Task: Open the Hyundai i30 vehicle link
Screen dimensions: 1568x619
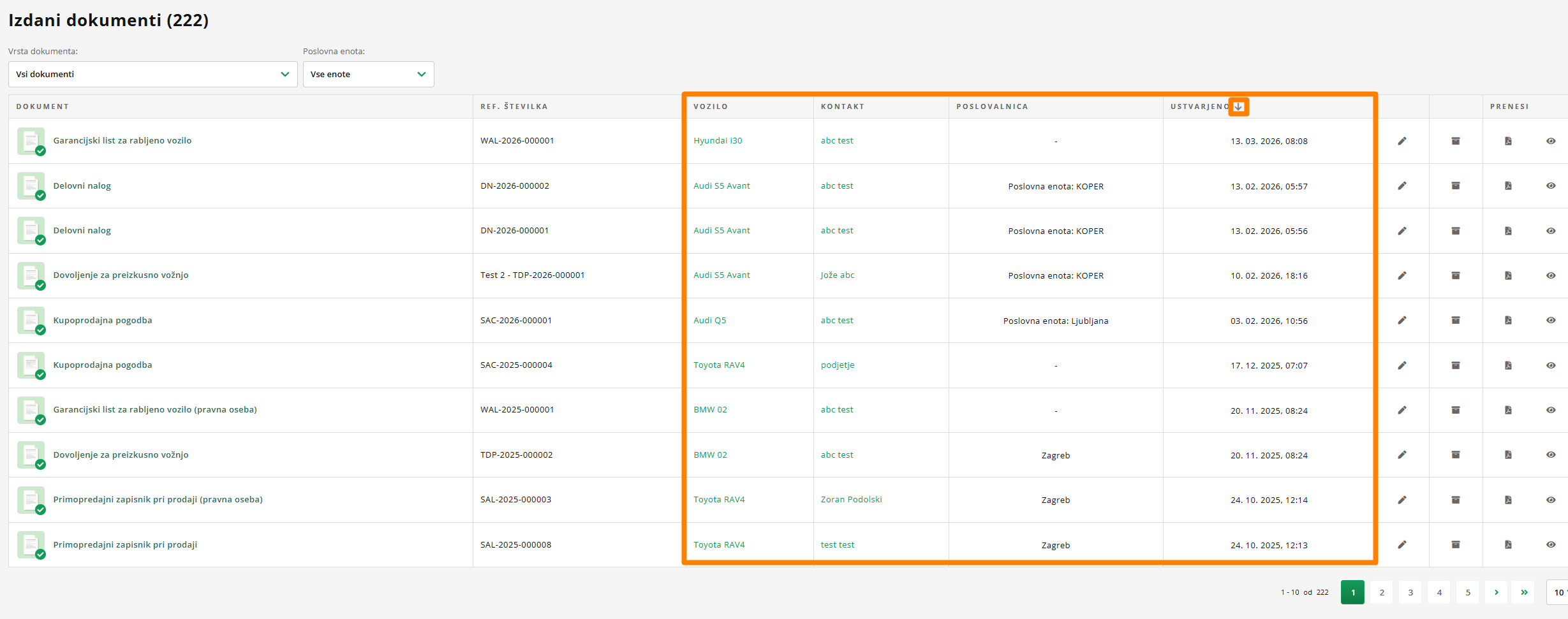Action: [718, 141]
